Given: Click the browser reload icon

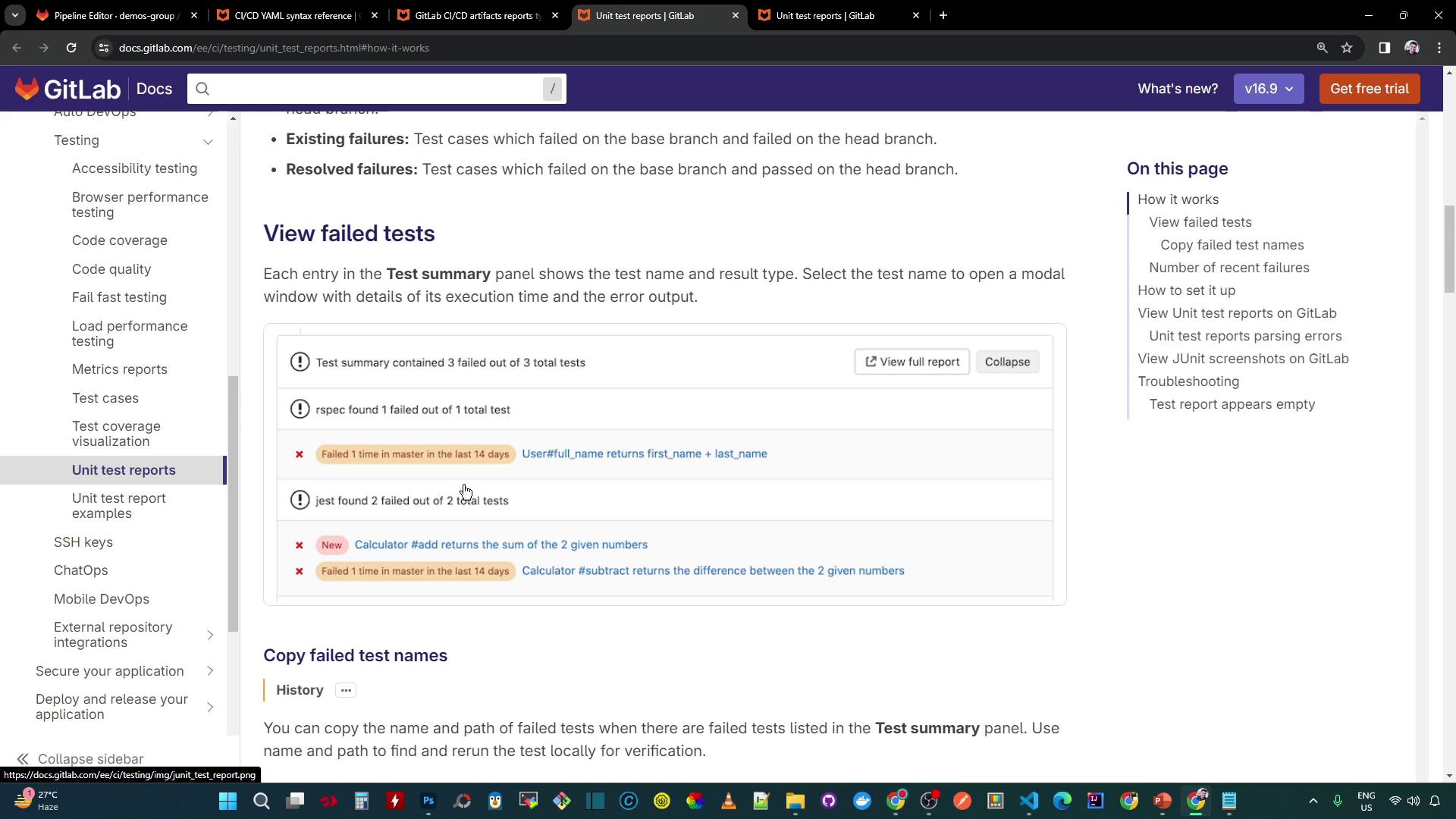Looking at the screenshot, I should (x=71, y=48).
